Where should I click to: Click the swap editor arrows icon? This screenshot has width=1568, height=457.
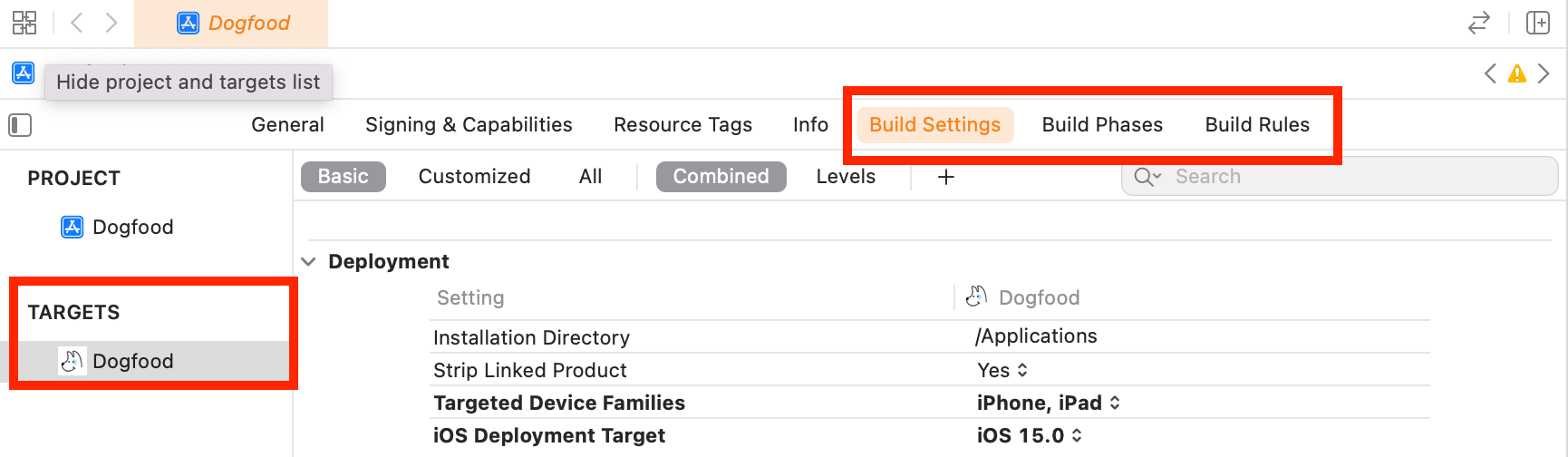tap(1478, 23)
